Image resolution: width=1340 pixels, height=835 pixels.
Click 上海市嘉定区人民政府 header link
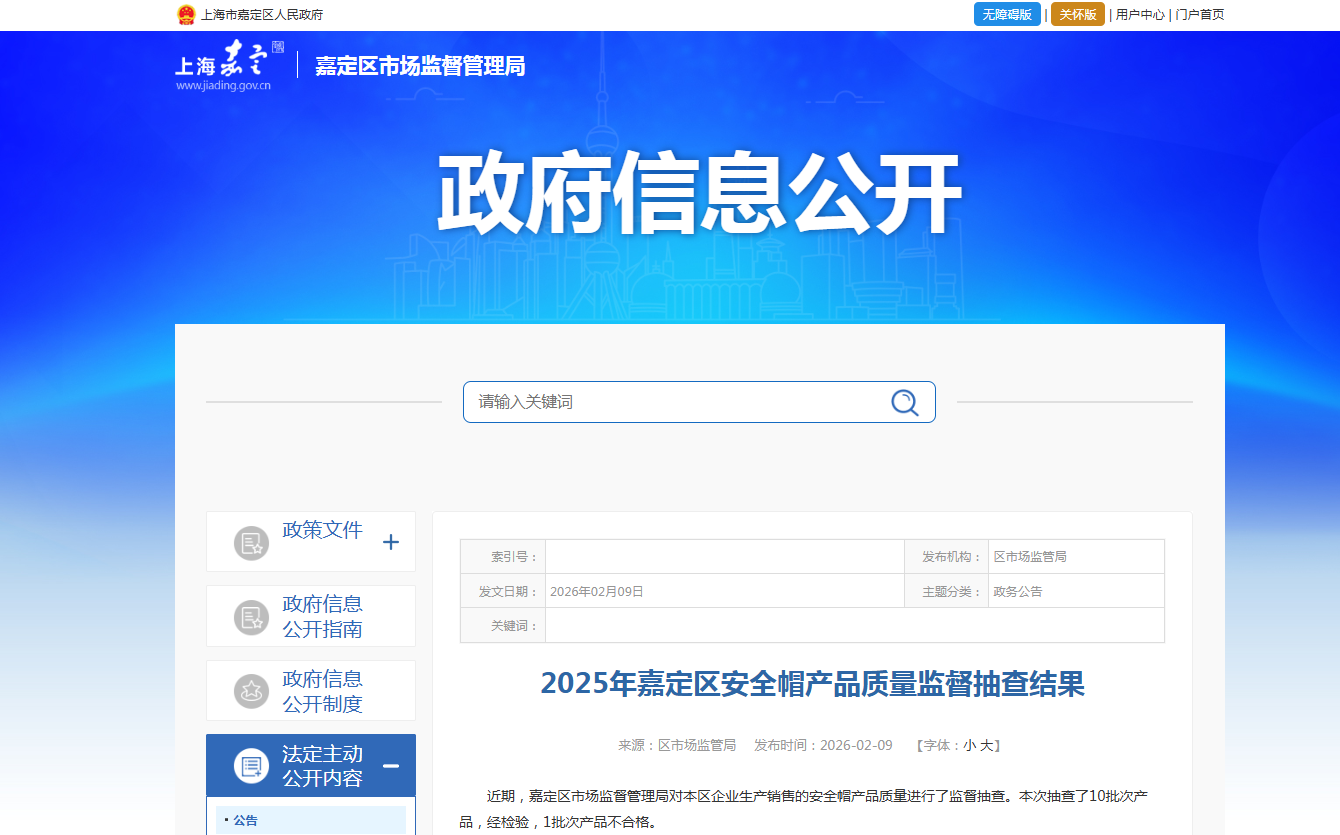point(262,15)
